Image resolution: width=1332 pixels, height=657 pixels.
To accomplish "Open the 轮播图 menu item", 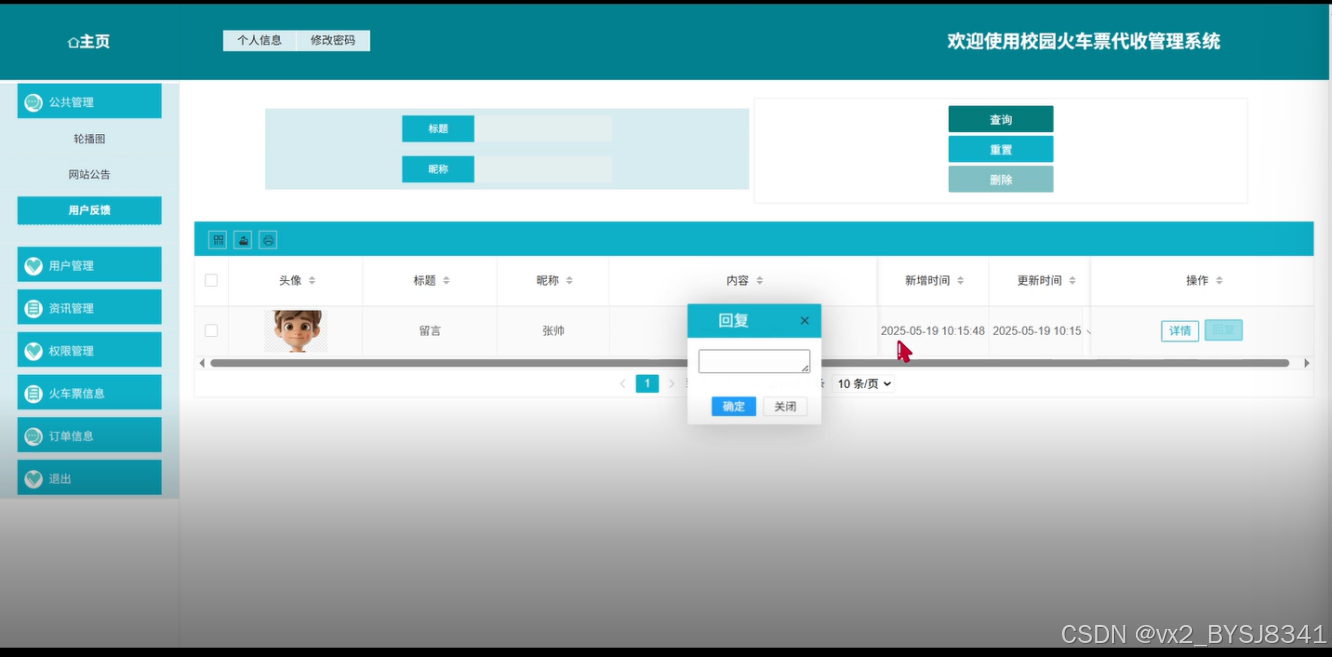I will [x=89, y=139].
